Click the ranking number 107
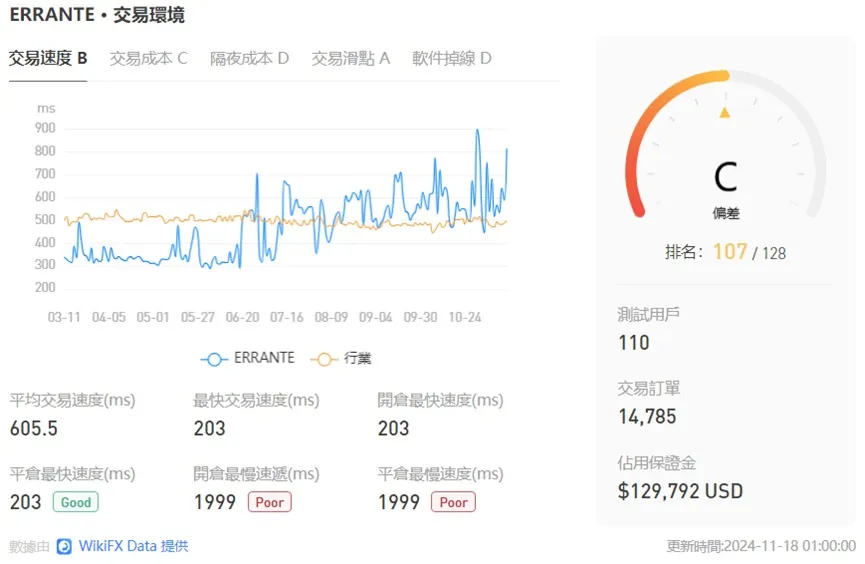The height and width of the screenshot is (564, 865). [x=730, y=252]
